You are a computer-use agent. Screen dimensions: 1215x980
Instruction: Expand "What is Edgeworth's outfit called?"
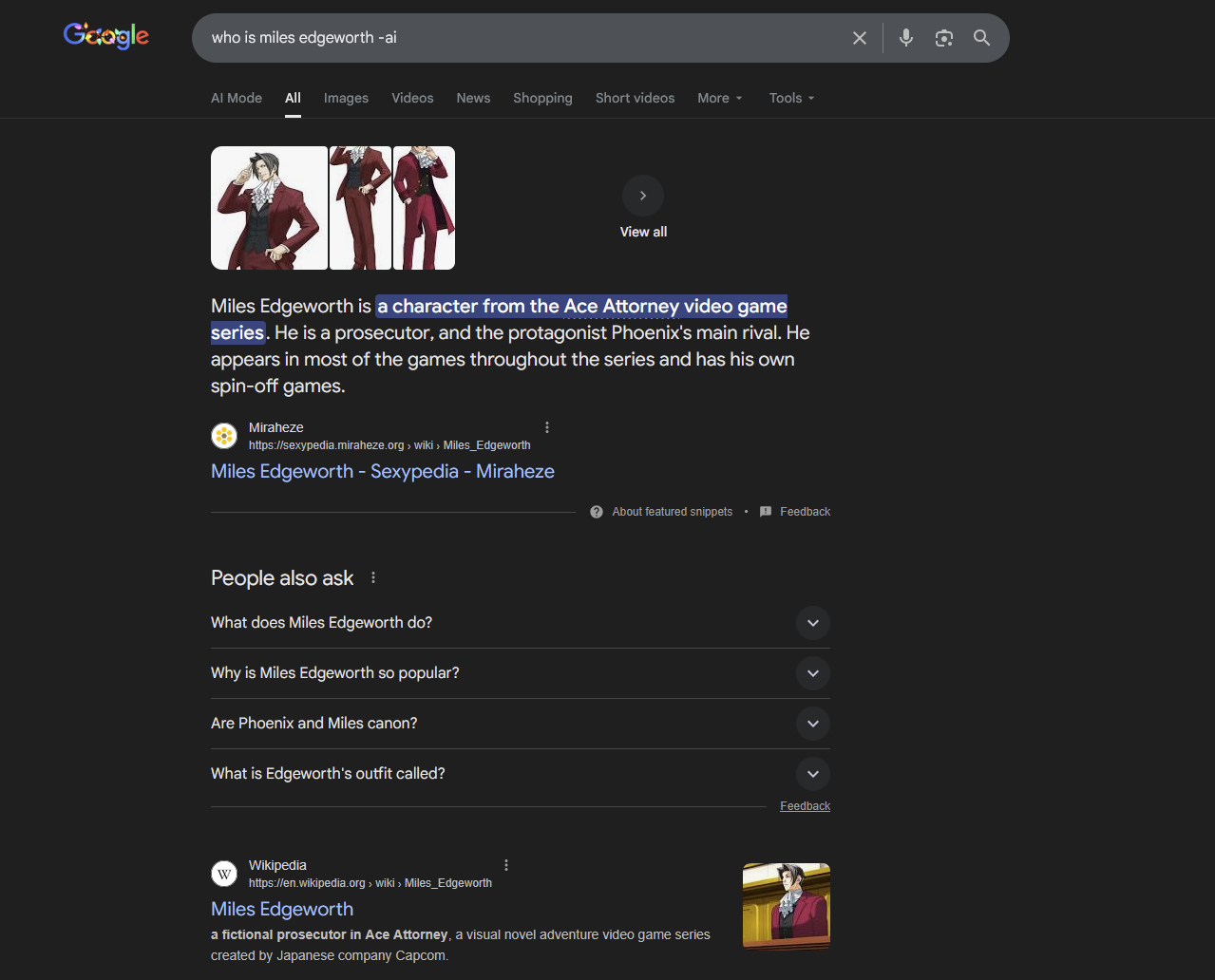pyautogui.click(x=812, y=774)
